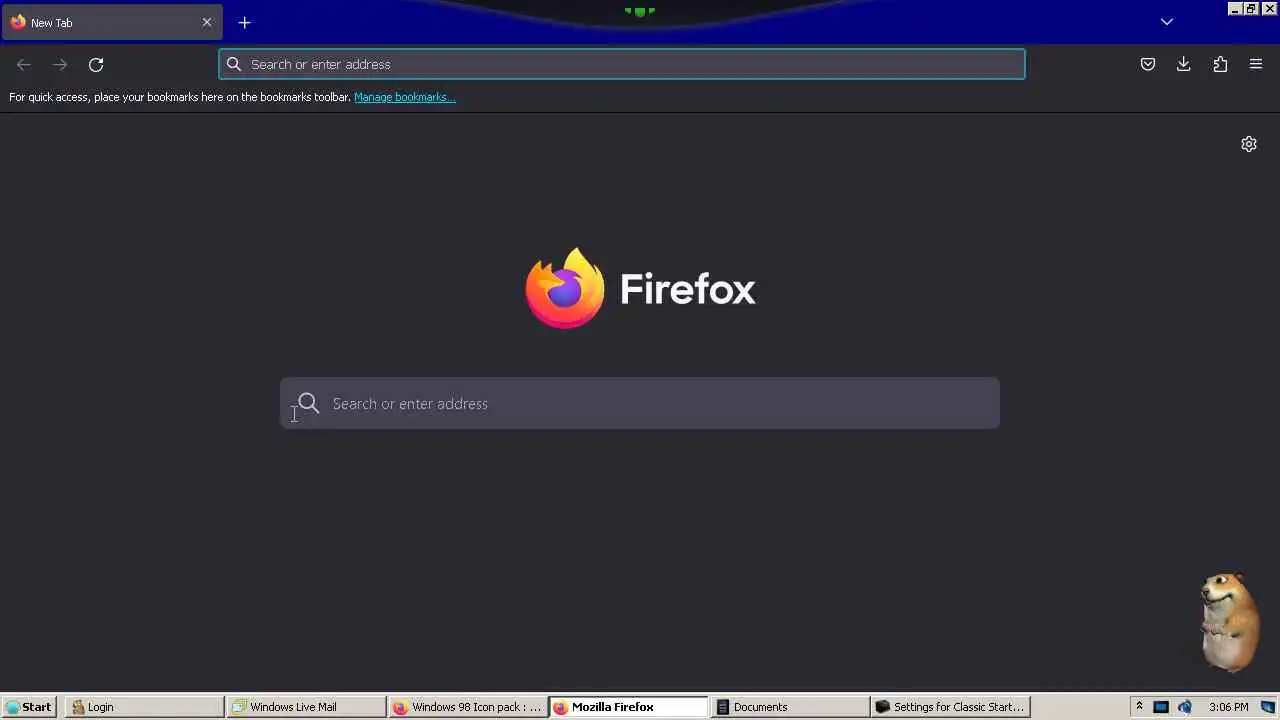1280x720 pixels.
Task: Open Settings for Classic Start taskbar window
Action: 950,707
